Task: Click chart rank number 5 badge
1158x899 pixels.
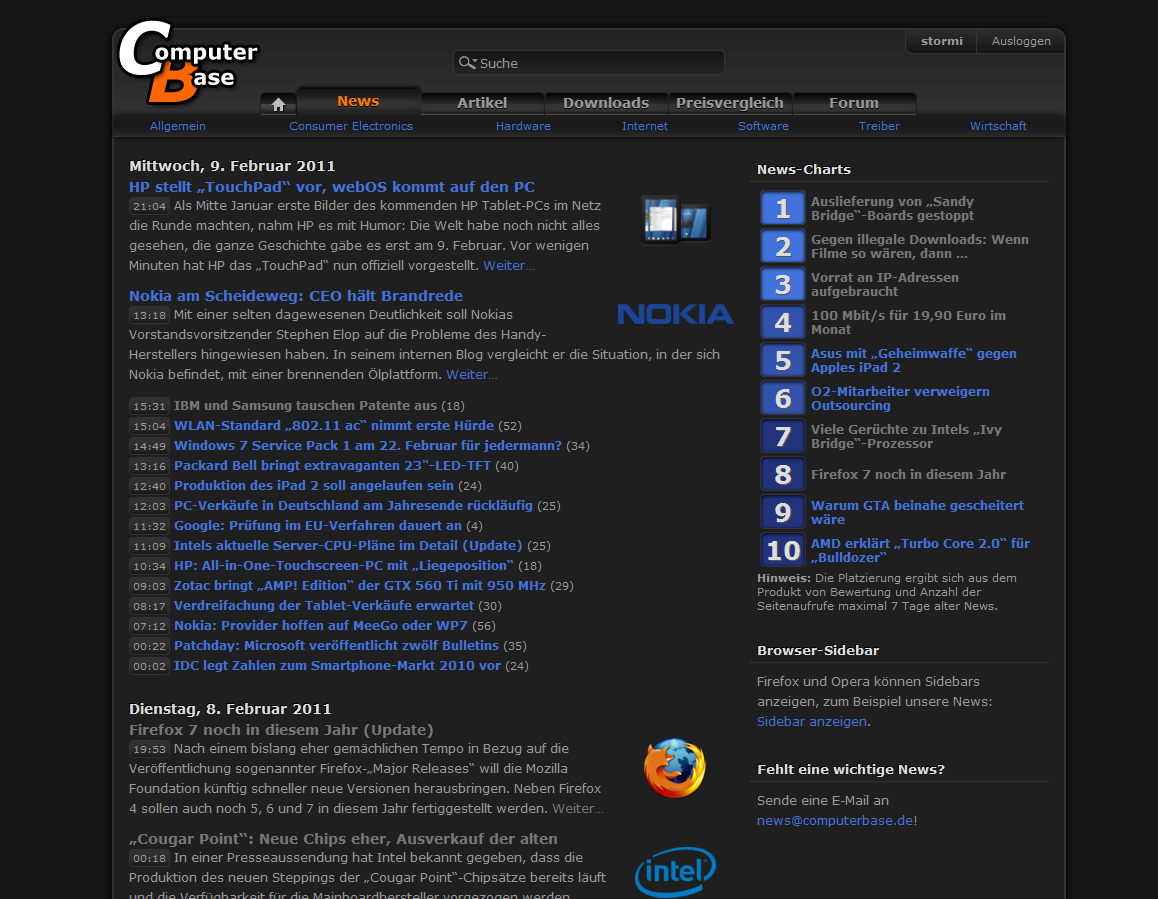Action: pos(783,360)
